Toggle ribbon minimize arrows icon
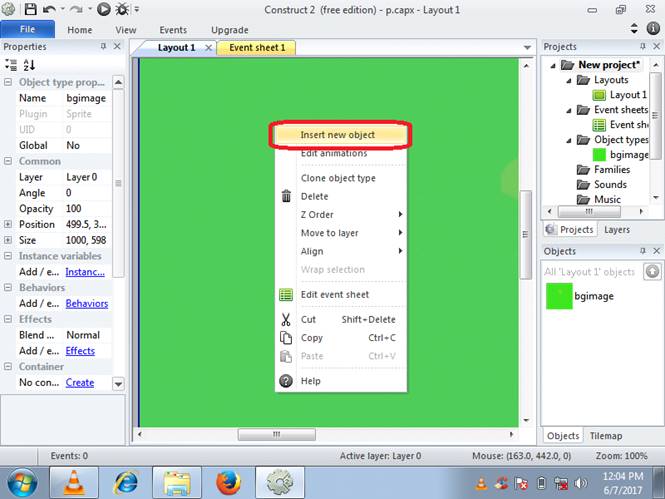Image resolution: width=665 pixels, height=499 pixels. [x=634, y=28]
